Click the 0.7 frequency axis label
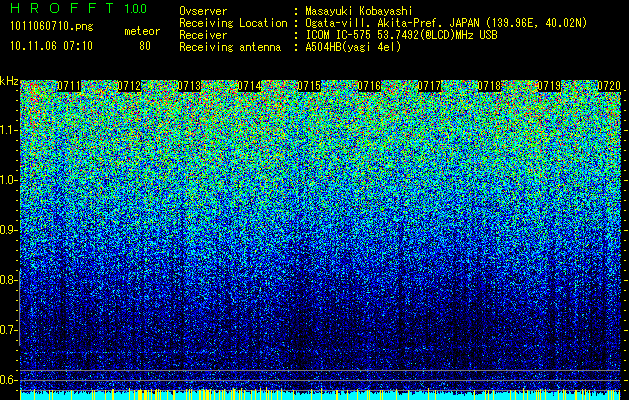 point(8,330)
